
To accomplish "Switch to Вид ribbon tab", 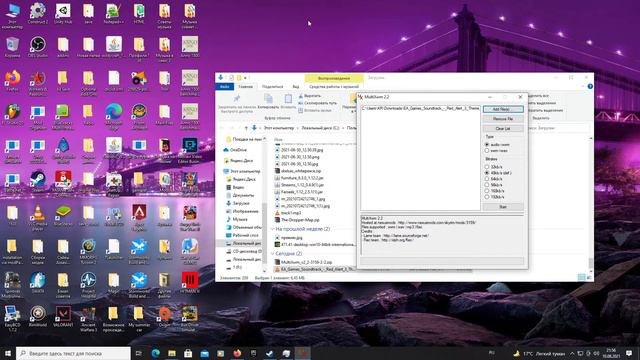I will pos(296,87).
